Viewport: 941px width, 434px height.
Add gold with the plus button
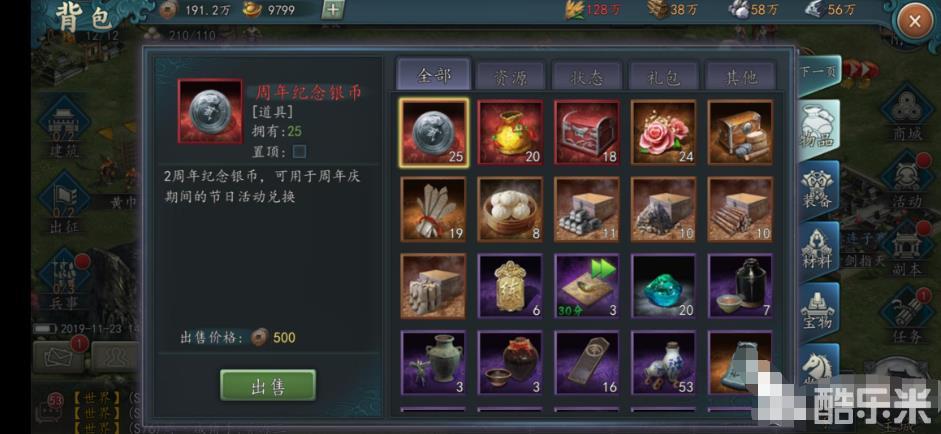click(332, 9)
